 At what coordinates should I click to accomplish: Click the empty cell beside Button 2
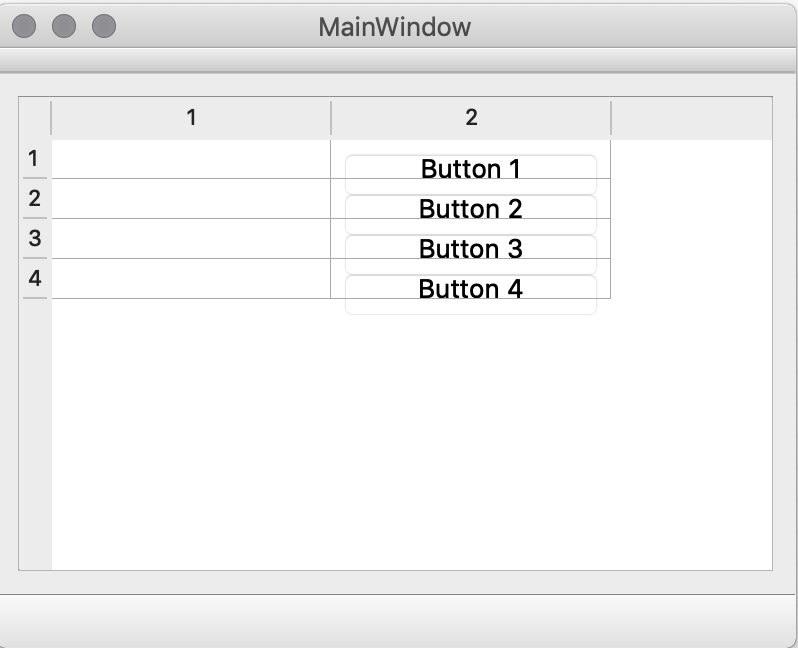191,199
